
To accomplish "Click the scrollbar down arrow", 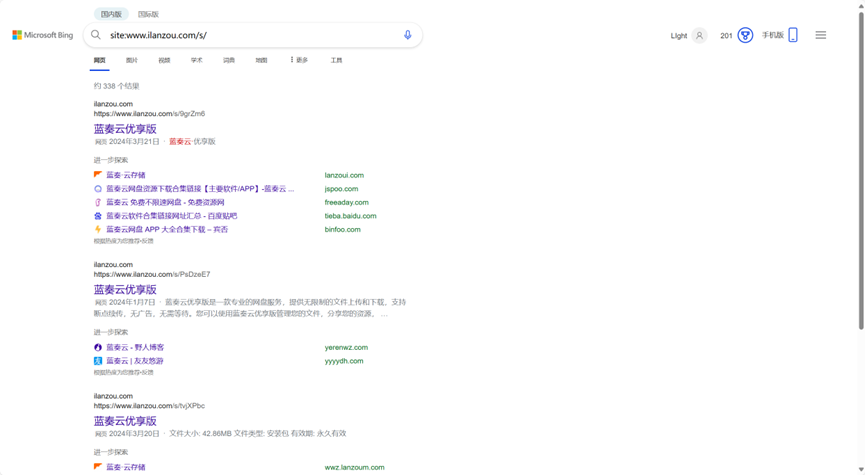I will [861, 469].
